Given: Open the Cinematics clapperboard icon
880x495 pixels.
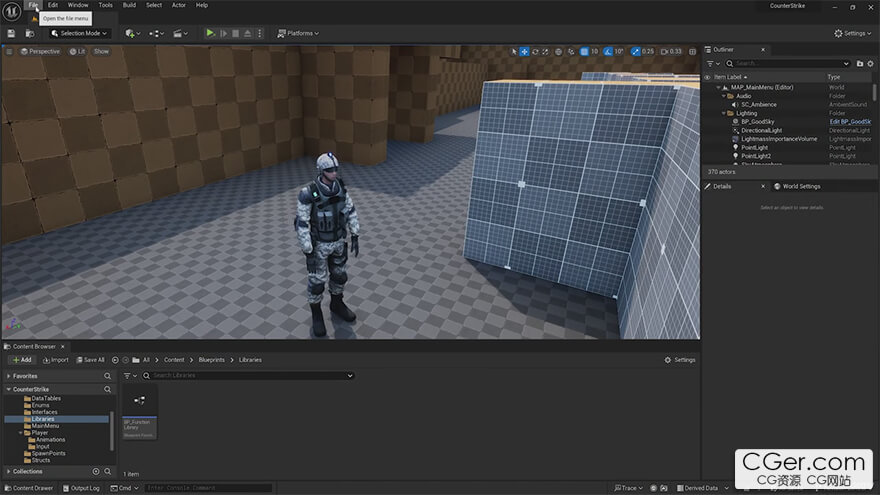Looking at the screenshot, I should 180,34.
